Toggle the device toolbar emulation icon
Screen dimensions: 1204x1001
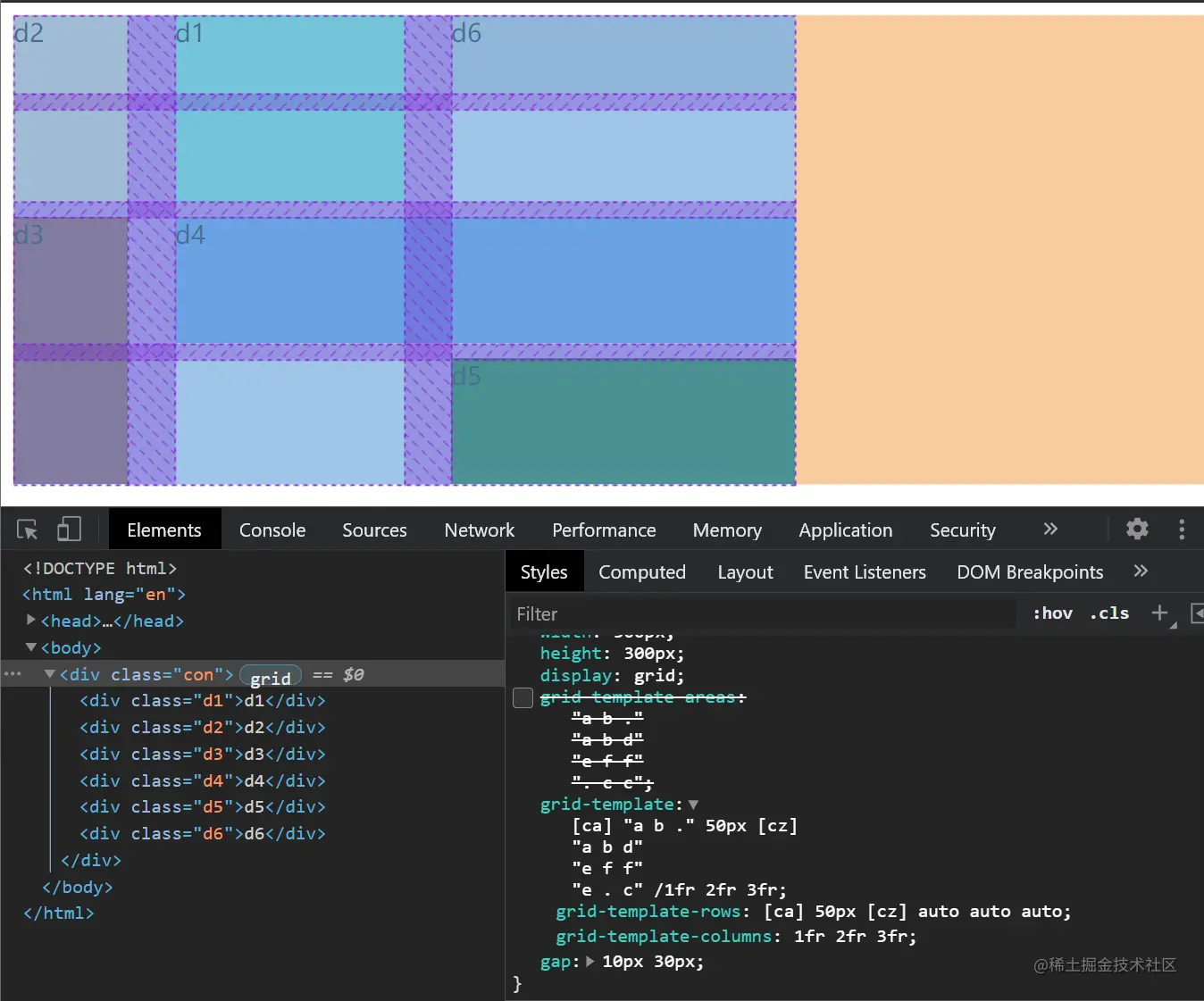pos(69,529)
